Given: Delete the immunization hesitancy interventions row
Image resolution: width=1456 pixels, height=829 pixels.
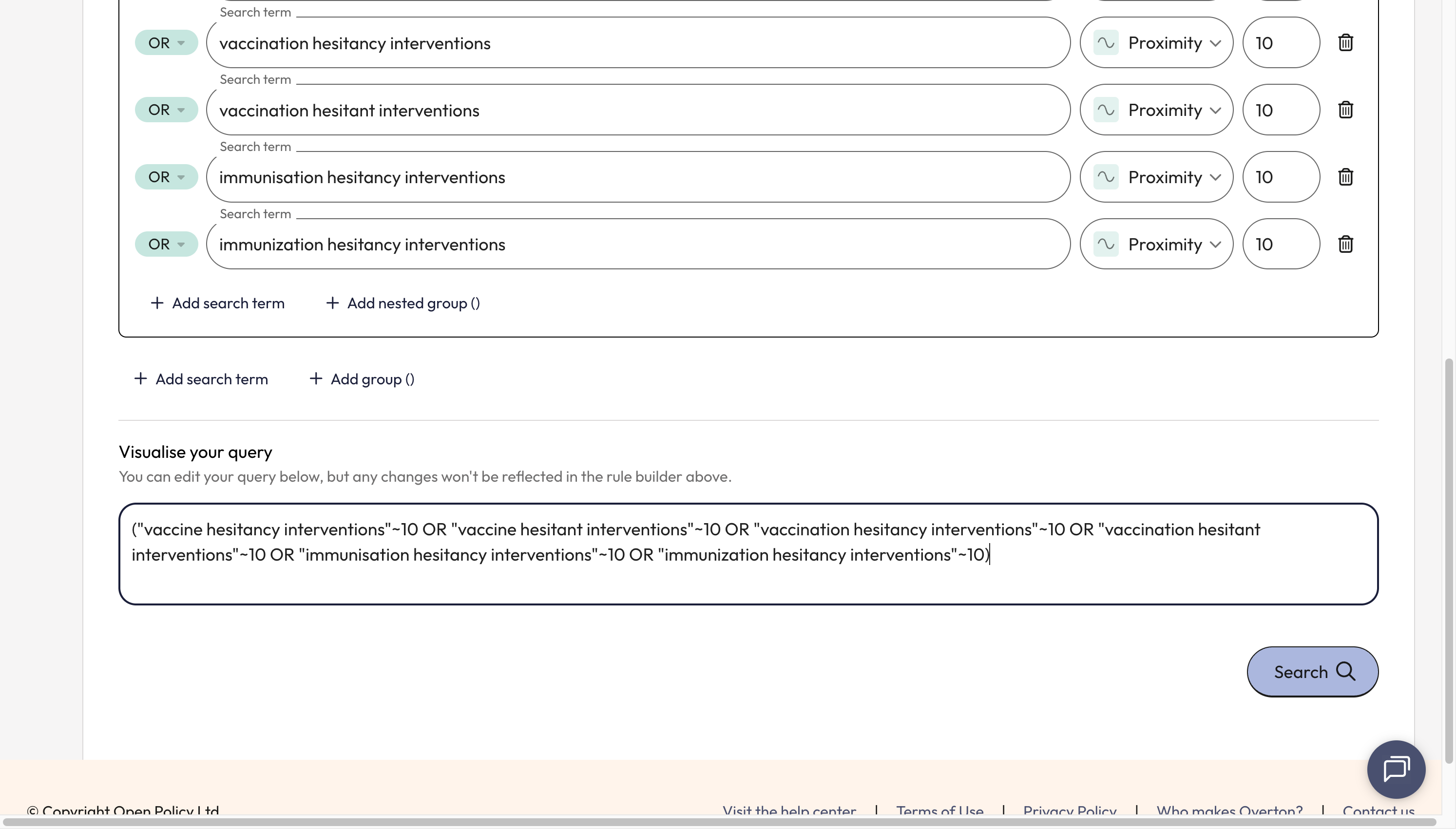Looking at the screenshot, I should pos(1345,244).
